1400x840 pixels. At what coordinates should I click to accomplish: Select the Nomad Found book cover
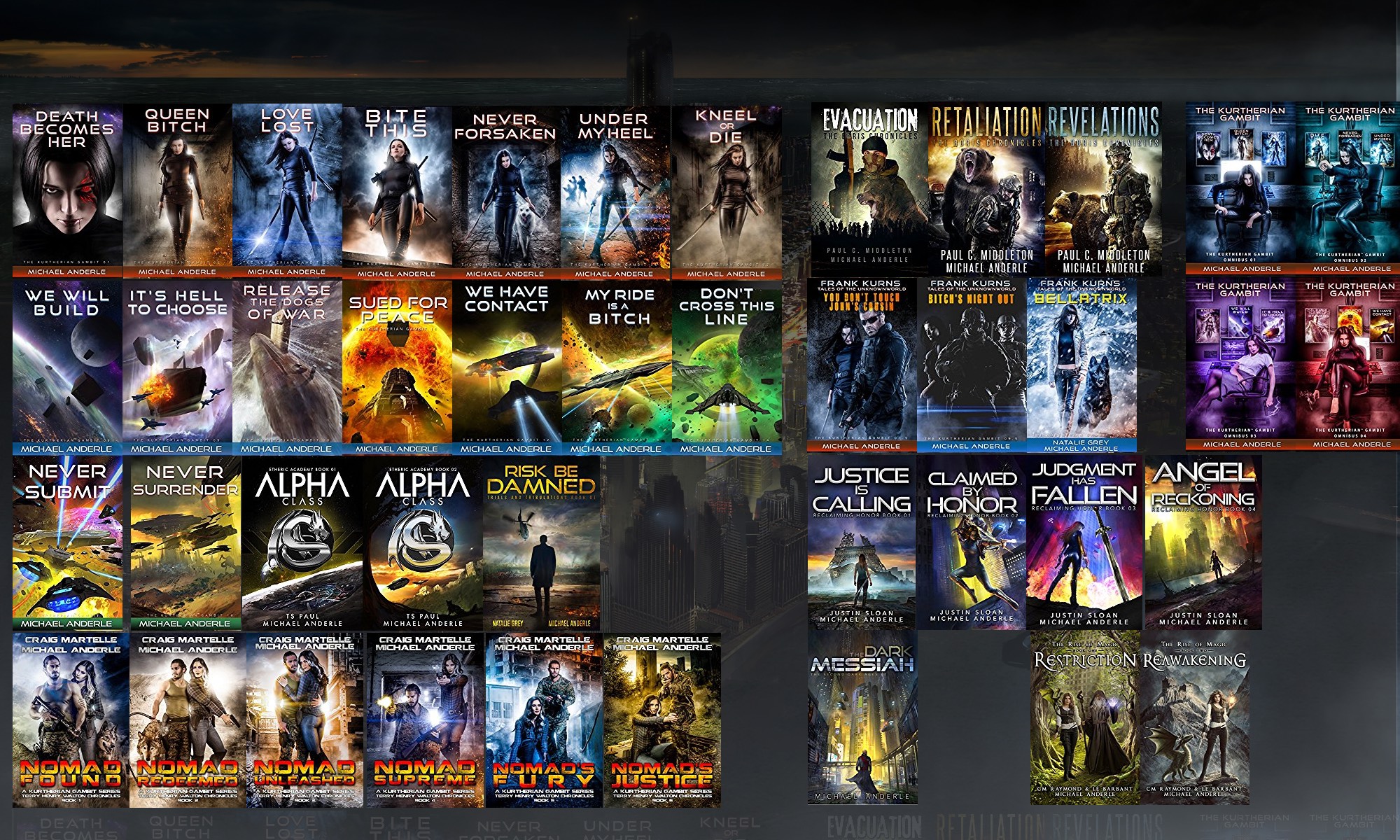pos(71,720)
